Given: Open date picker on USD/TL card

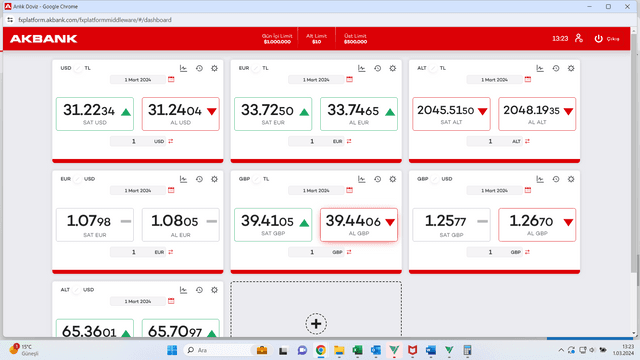Looking at the screenshot, I should click(x=138, y=80).
